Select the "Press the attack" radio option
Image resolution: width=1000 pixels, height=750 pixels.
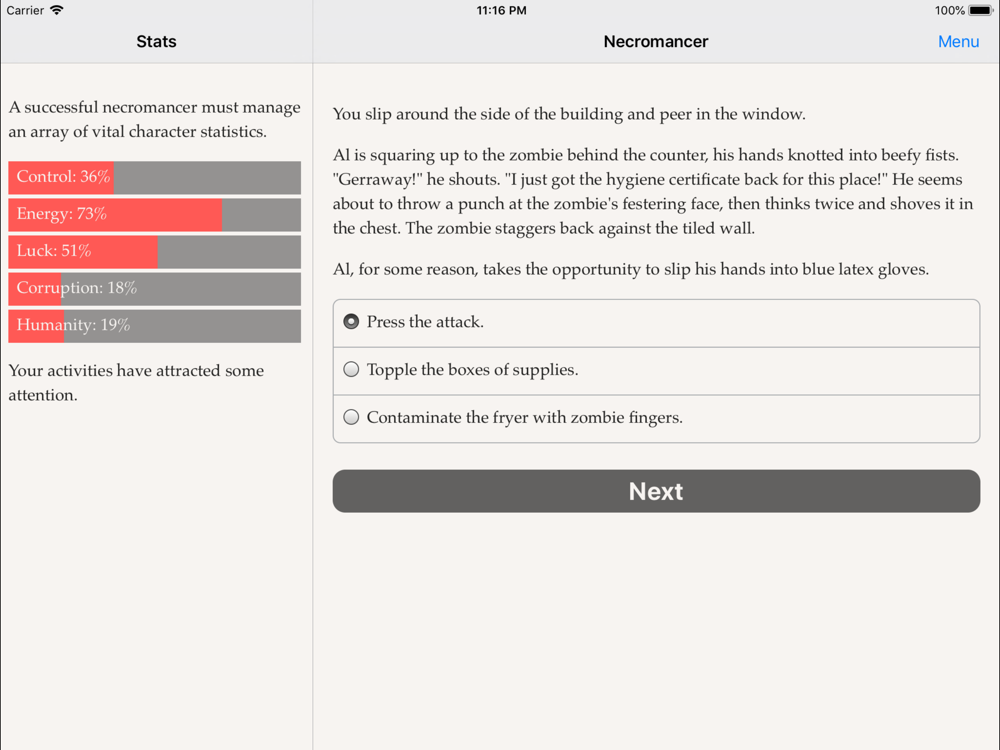656,323
